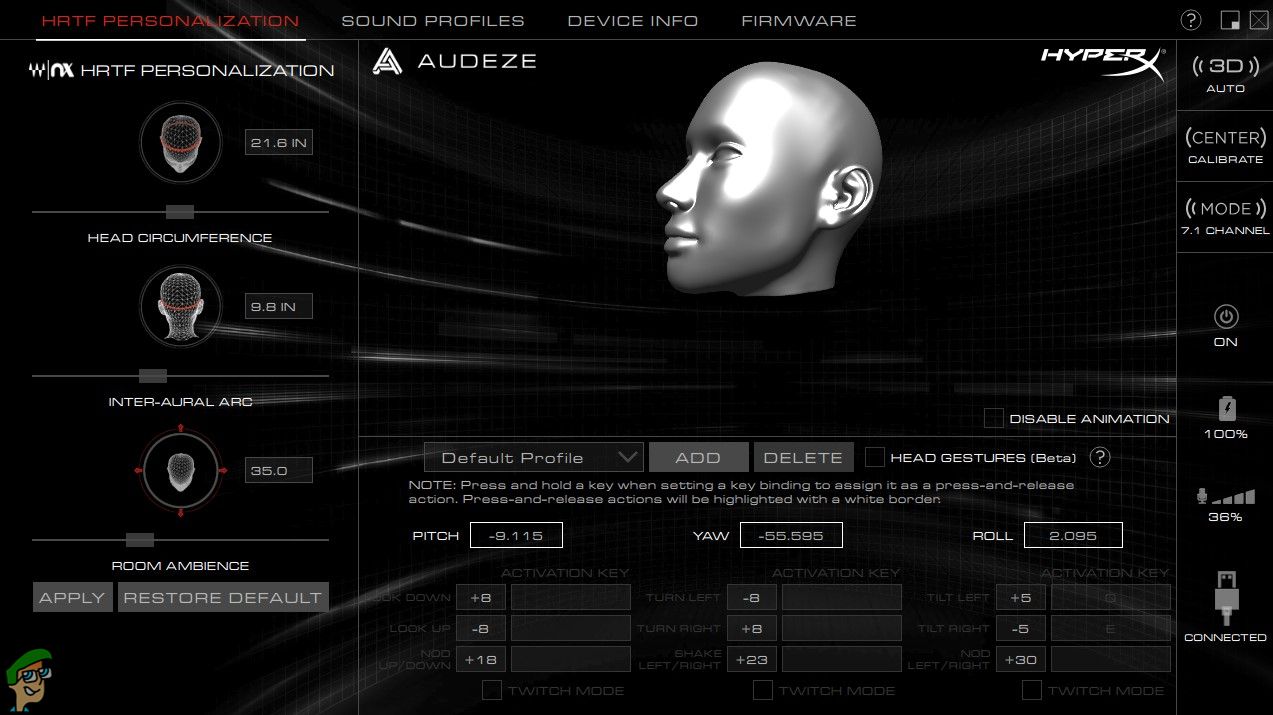Click the 21.6 IN value field
Viewport: 1273px width, 715px height.
(x=279, y=143)
